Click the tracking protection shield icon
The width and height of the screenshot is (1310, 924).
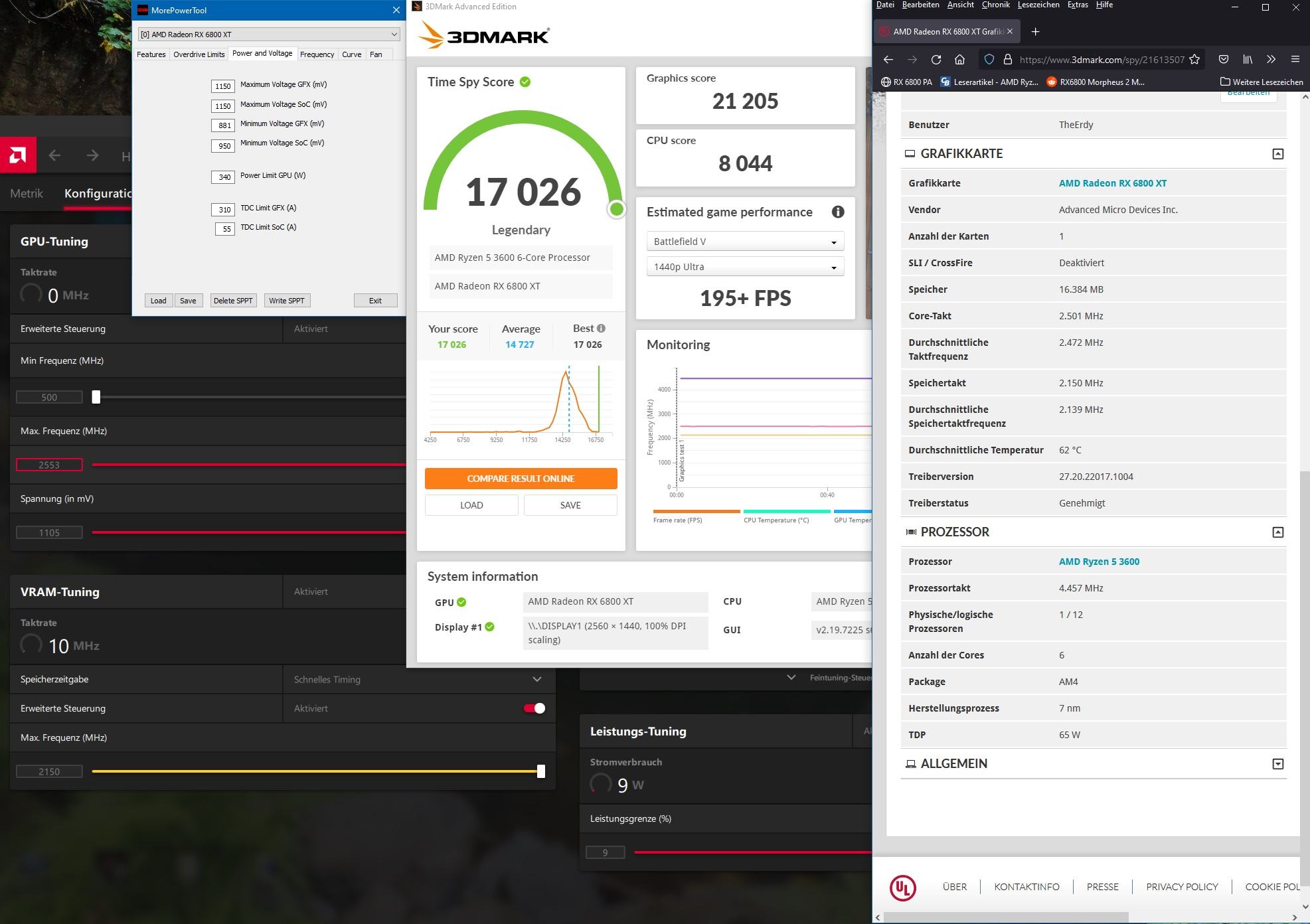click(989, 60)
